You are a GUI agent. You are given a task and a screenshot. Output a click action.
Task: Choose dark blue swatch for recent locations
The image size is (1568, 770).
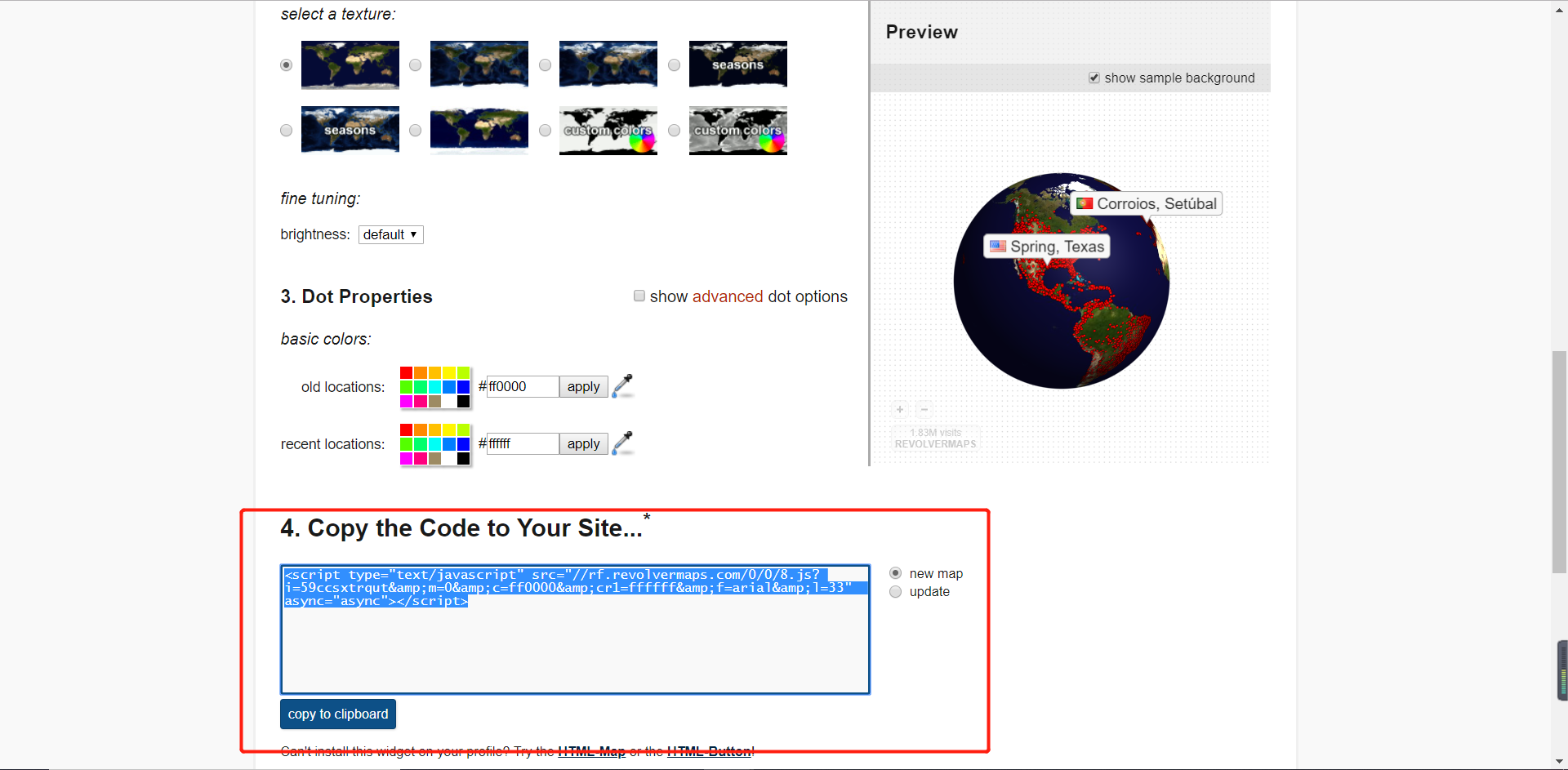pyautogui.click(x=463, y=444)
